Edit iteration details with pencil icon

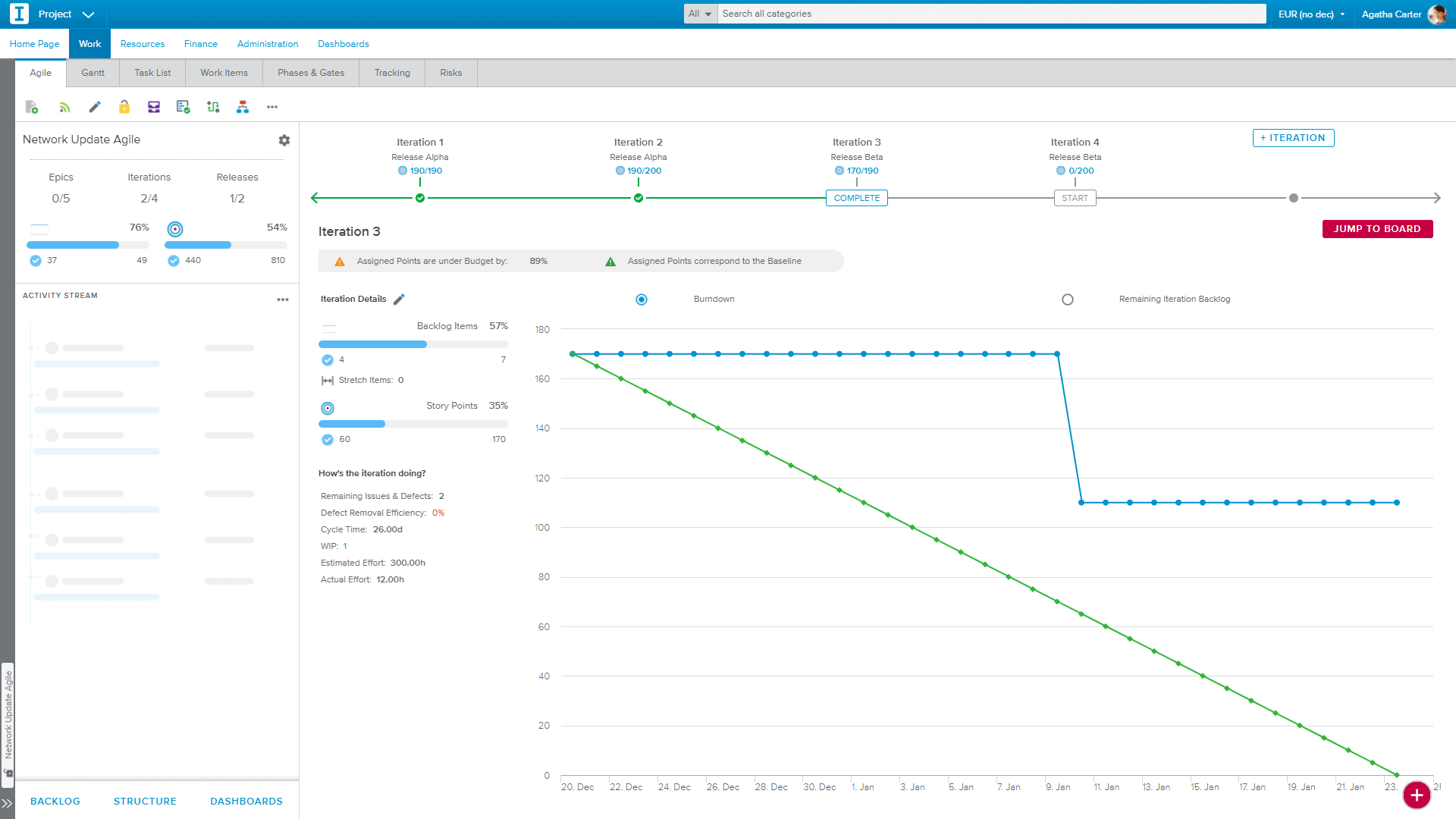pyautogui.click(x=399, y=300)
